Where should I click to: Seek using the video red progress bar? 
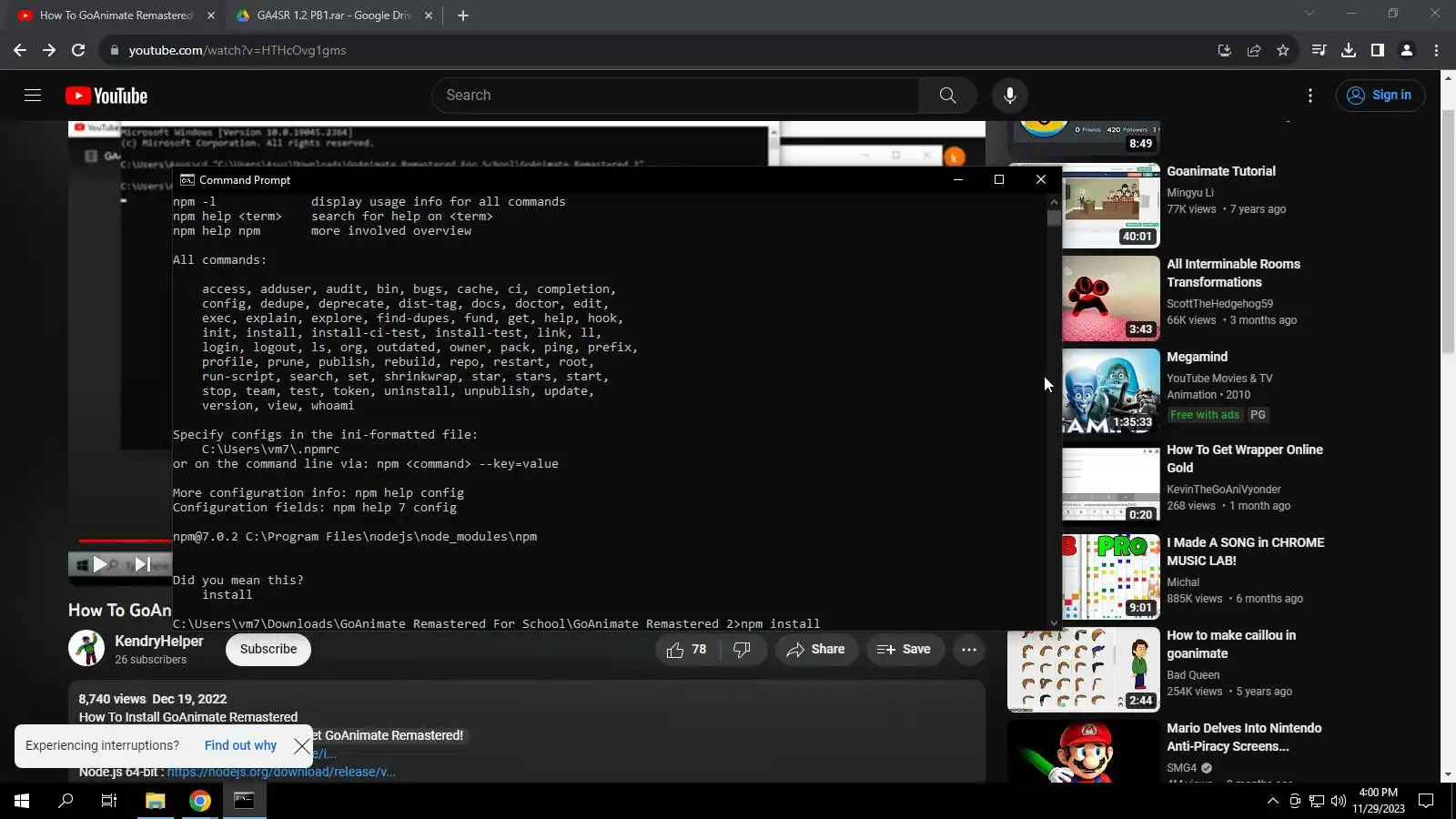point(125,541)
